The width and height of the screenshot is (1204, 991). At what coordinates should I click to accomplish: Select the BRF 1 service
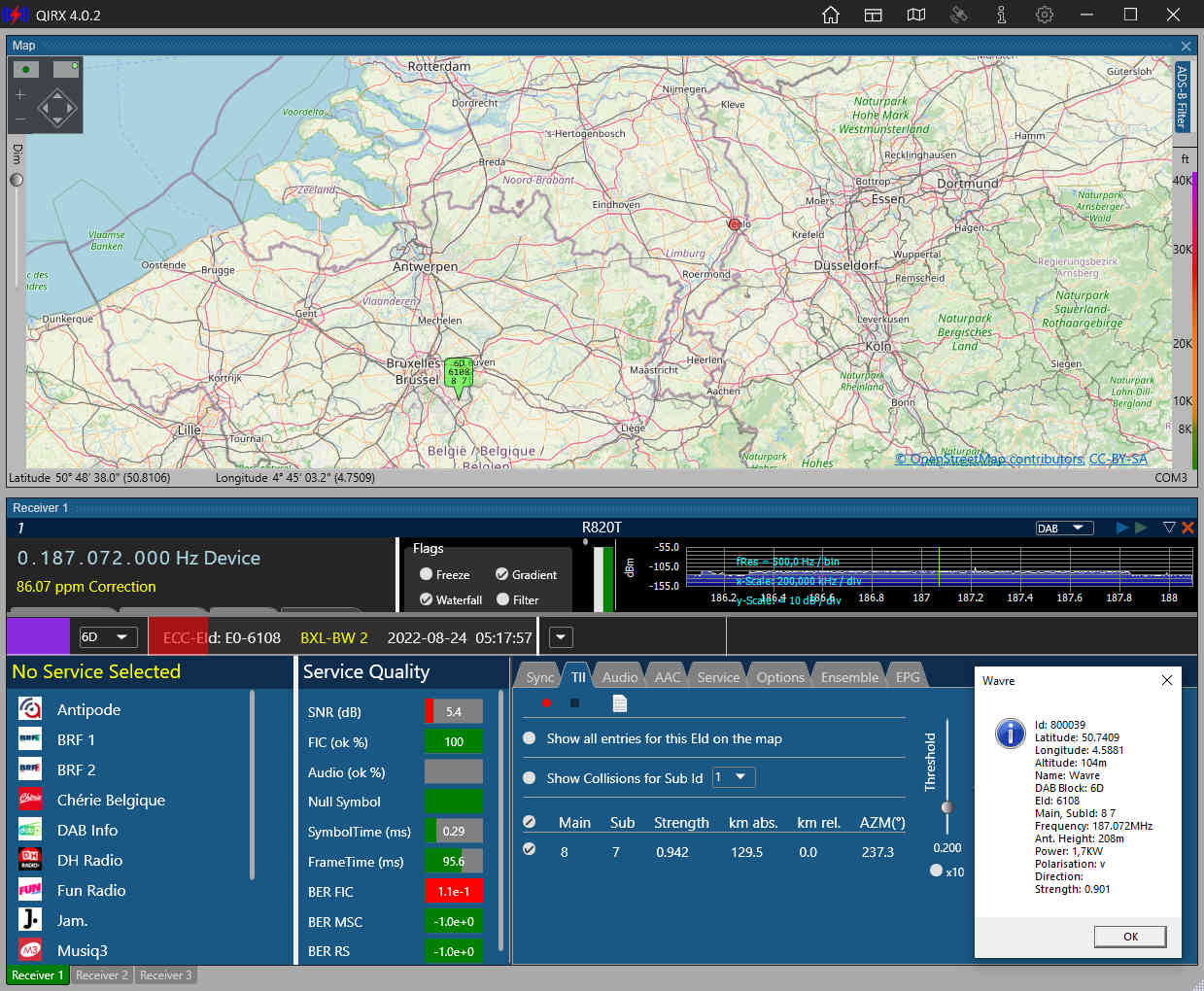(x=76, y=739)
